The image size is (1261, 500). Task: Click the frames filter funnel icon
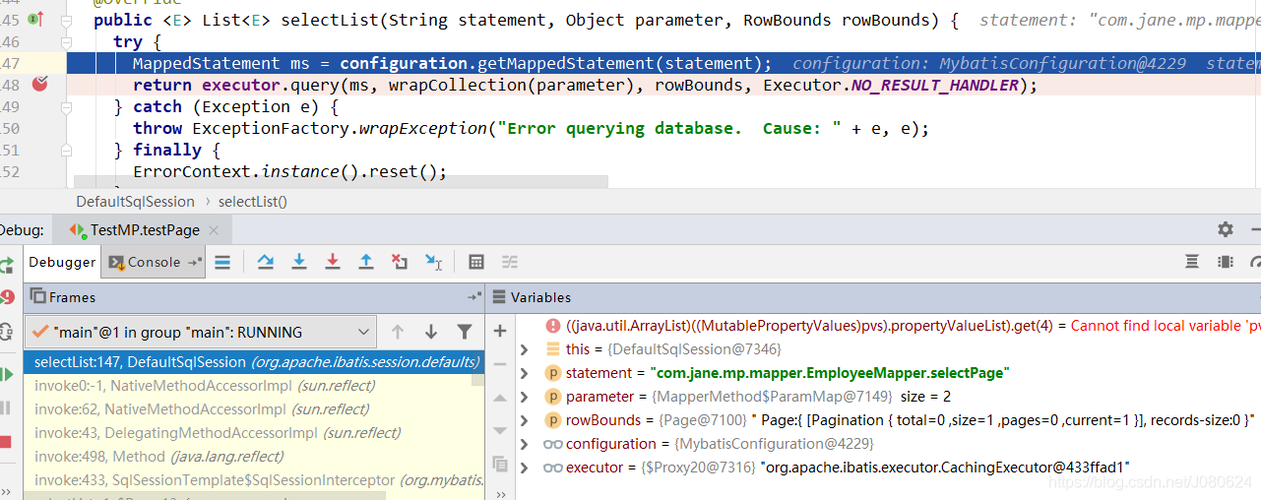tap(464, 332)
